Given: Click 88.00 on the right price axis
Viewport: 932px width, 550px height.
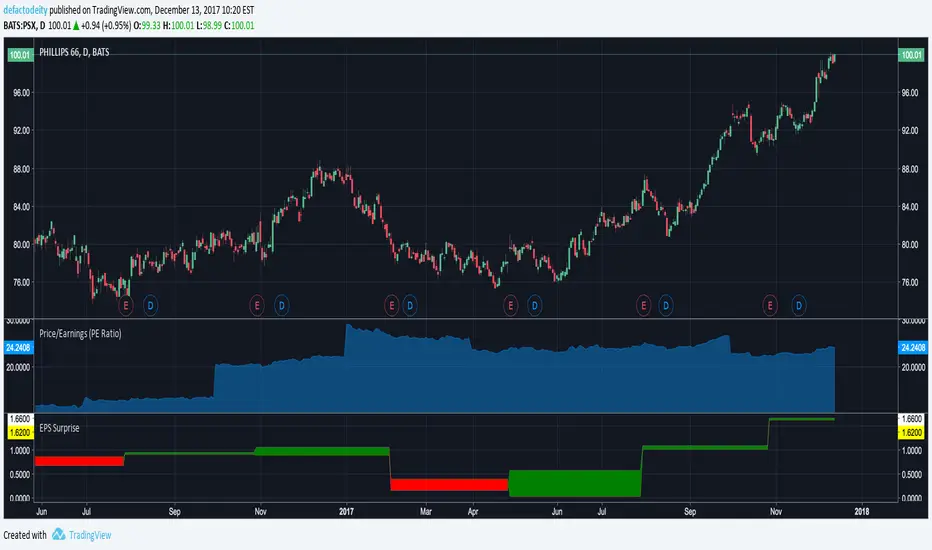Looking at the screenshot, I should point(910,169).
